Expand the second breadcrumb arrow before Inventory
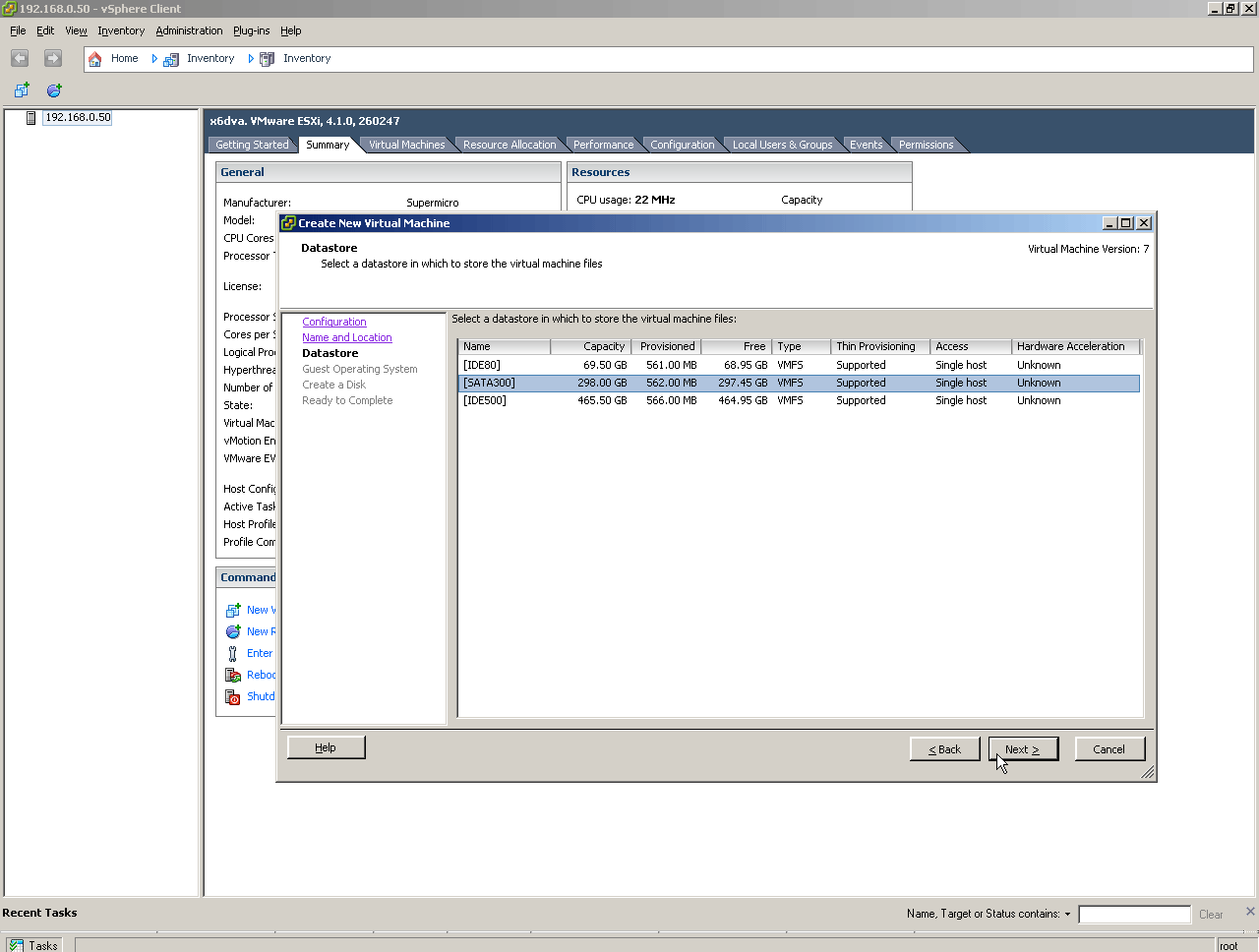 (251, 59)
